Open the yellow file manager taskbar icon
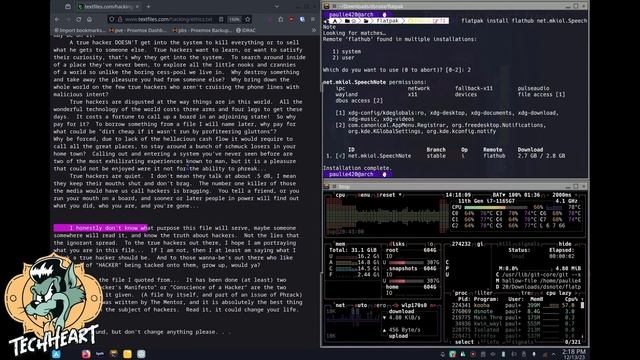The image size is (640, 360). coord(127,354)
